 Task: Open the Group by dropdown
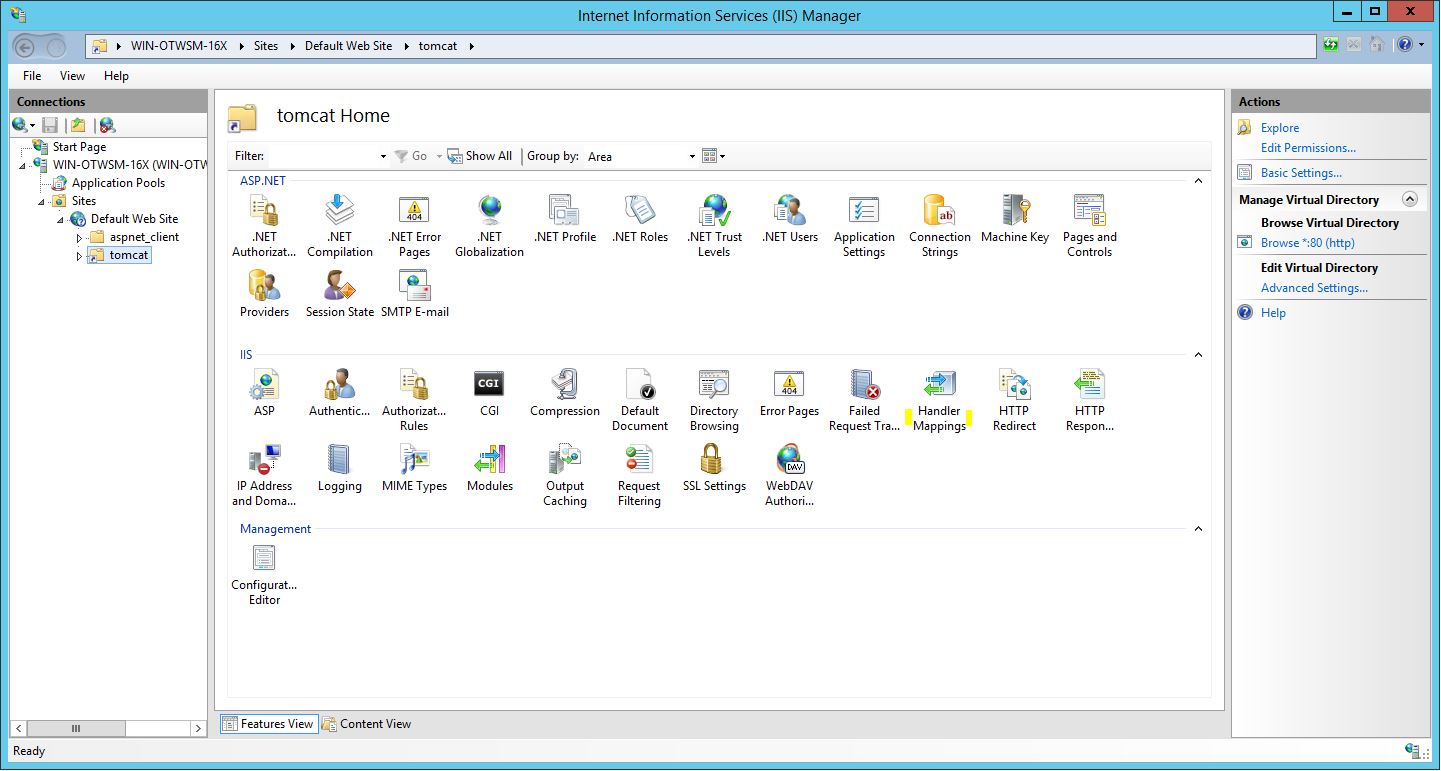[640, 156]
